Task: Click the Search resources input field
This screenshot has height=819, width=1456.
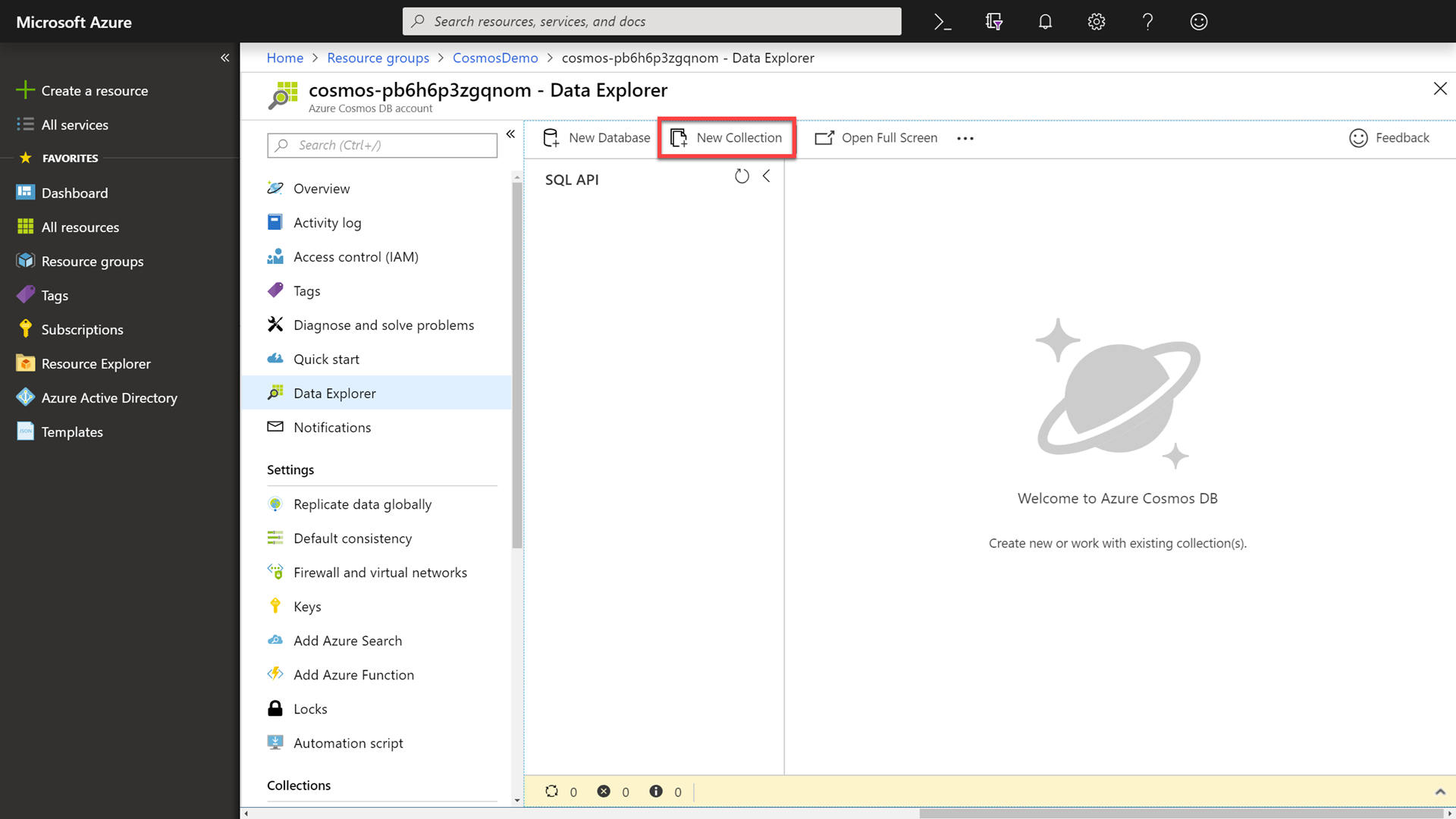Action: tap(651, 21)
